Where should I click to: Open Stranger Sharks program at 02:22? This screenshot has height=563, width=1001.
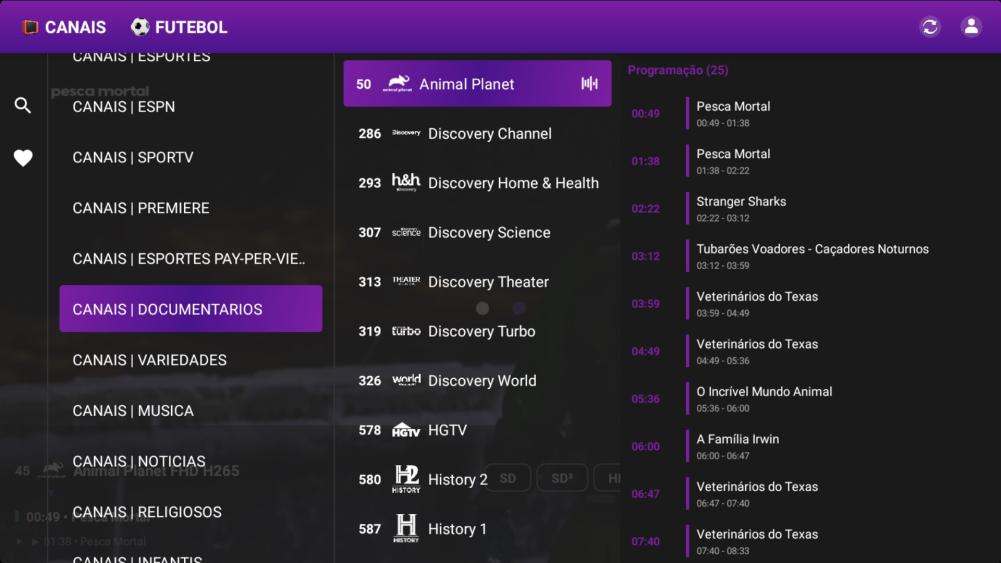pos(809,209)
